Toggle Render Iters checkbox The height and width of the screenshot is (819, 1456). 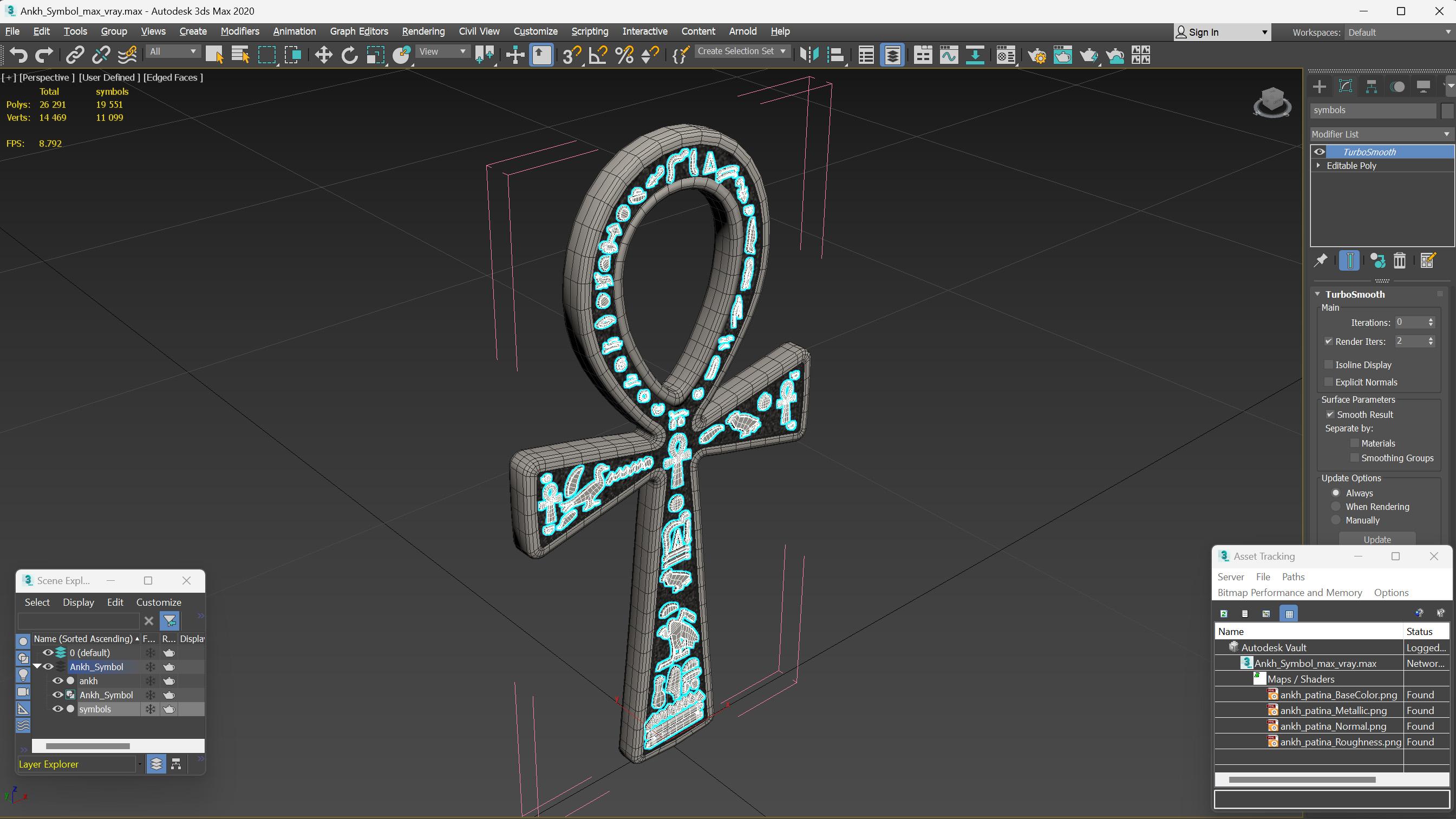click(x=1329, y=342)
